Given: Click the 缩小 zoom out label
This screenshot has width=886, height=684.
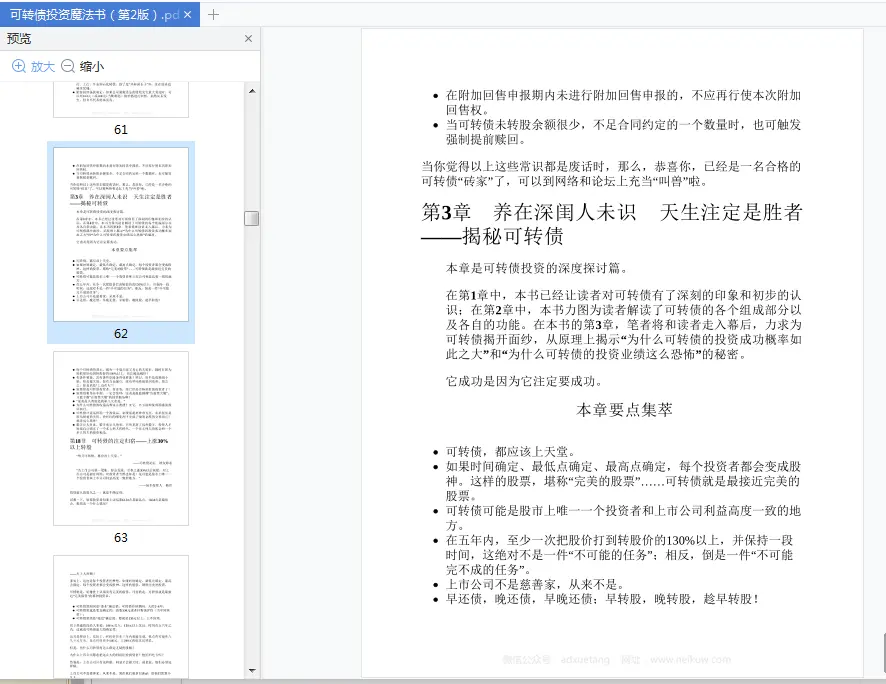Looking at the screenshot, I should [92, 67].
